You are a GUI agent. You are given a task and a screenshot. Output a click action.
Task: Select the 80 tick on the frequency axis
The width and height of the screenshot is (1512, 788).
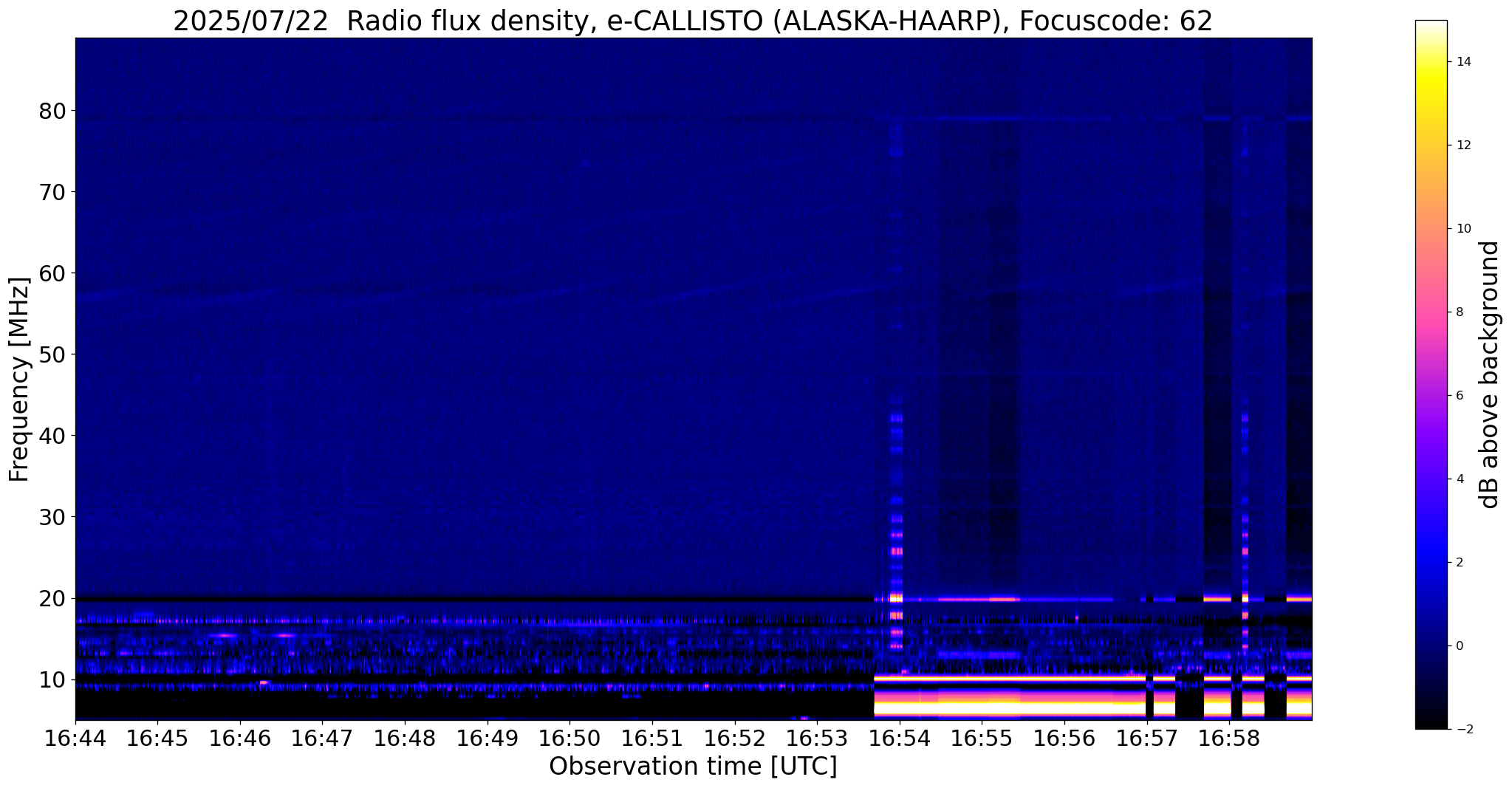[52, 112]
